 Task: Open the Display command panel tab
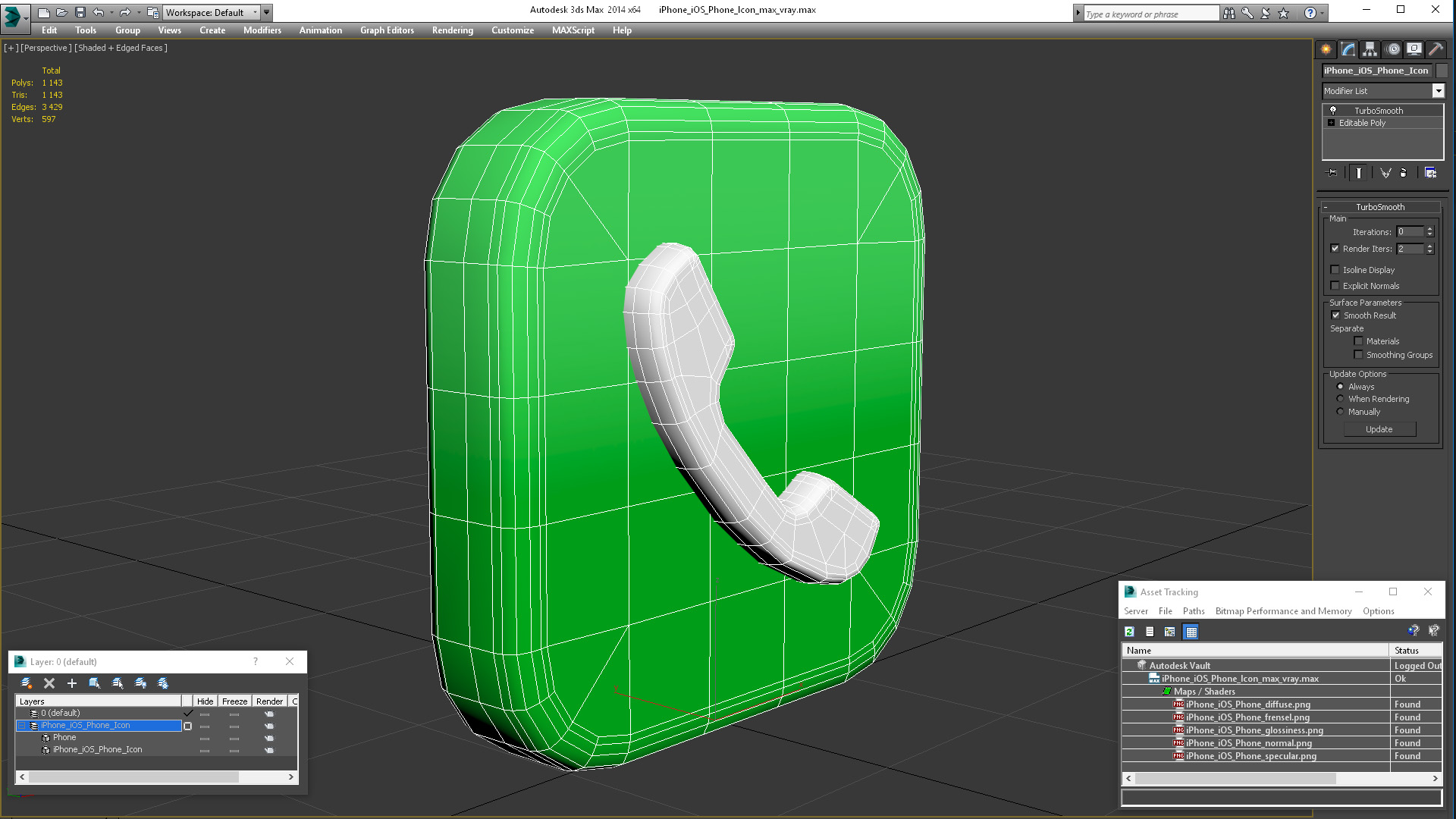point(1414,49)
